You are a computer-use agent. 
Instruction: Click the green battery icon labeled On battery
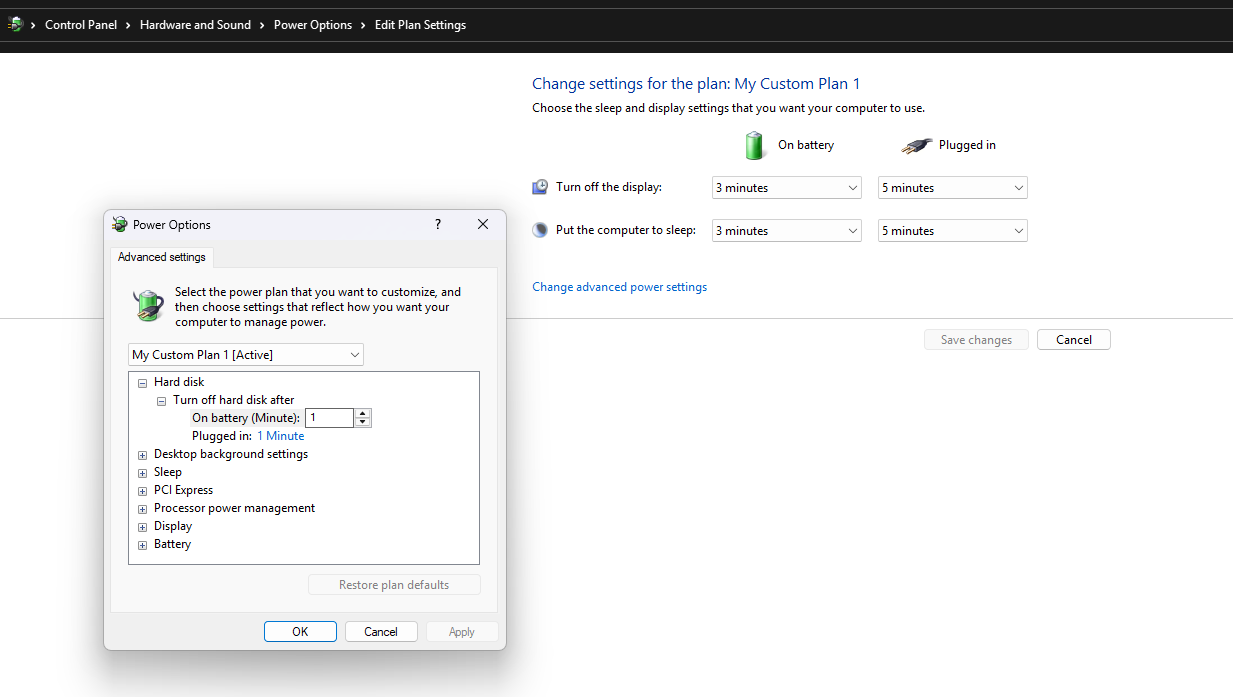click(x=755, y=145)
